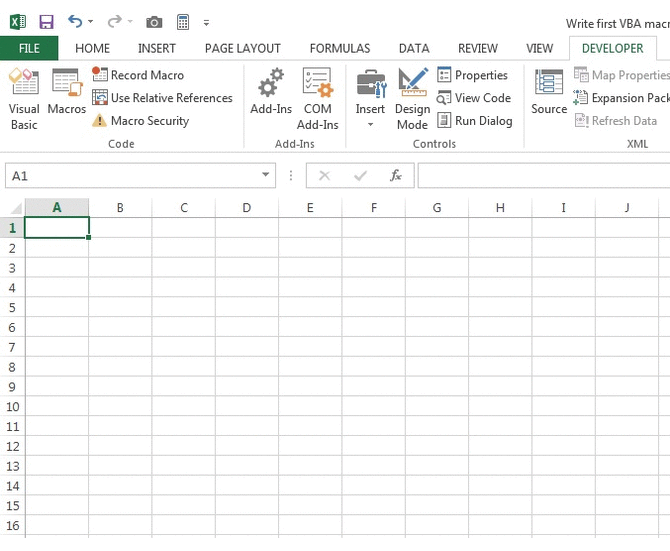Open Insert controls dropdown
The width and height of the screenshot is (670, 551).
pyautogui.click(x=370, y=99)
